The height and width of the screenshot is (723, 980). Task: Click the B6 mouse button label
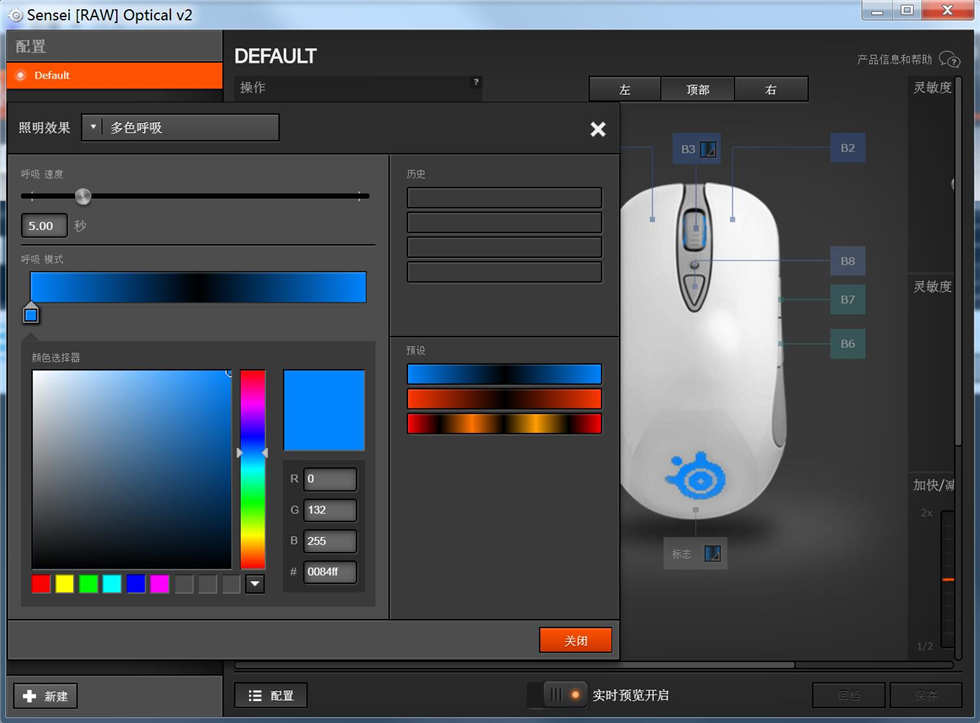point(848,344)
